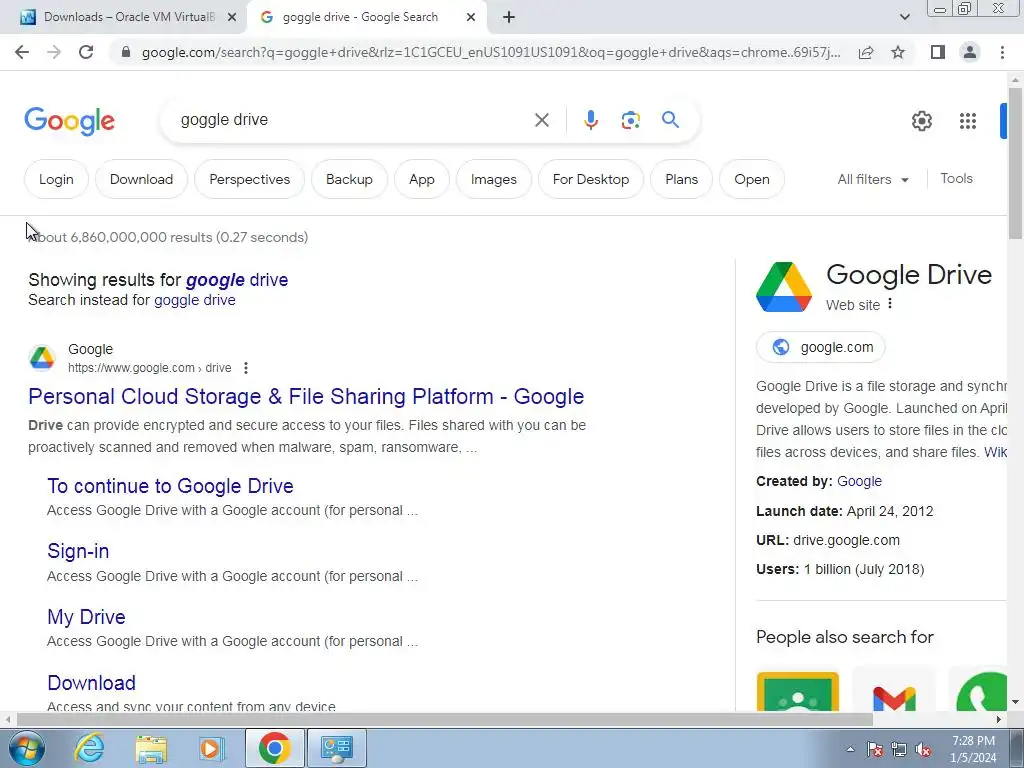Viewport: 1024px width, 768px height.
Task: Click the horizontal scrollbar thumb
Action: (x=445, y=719)
